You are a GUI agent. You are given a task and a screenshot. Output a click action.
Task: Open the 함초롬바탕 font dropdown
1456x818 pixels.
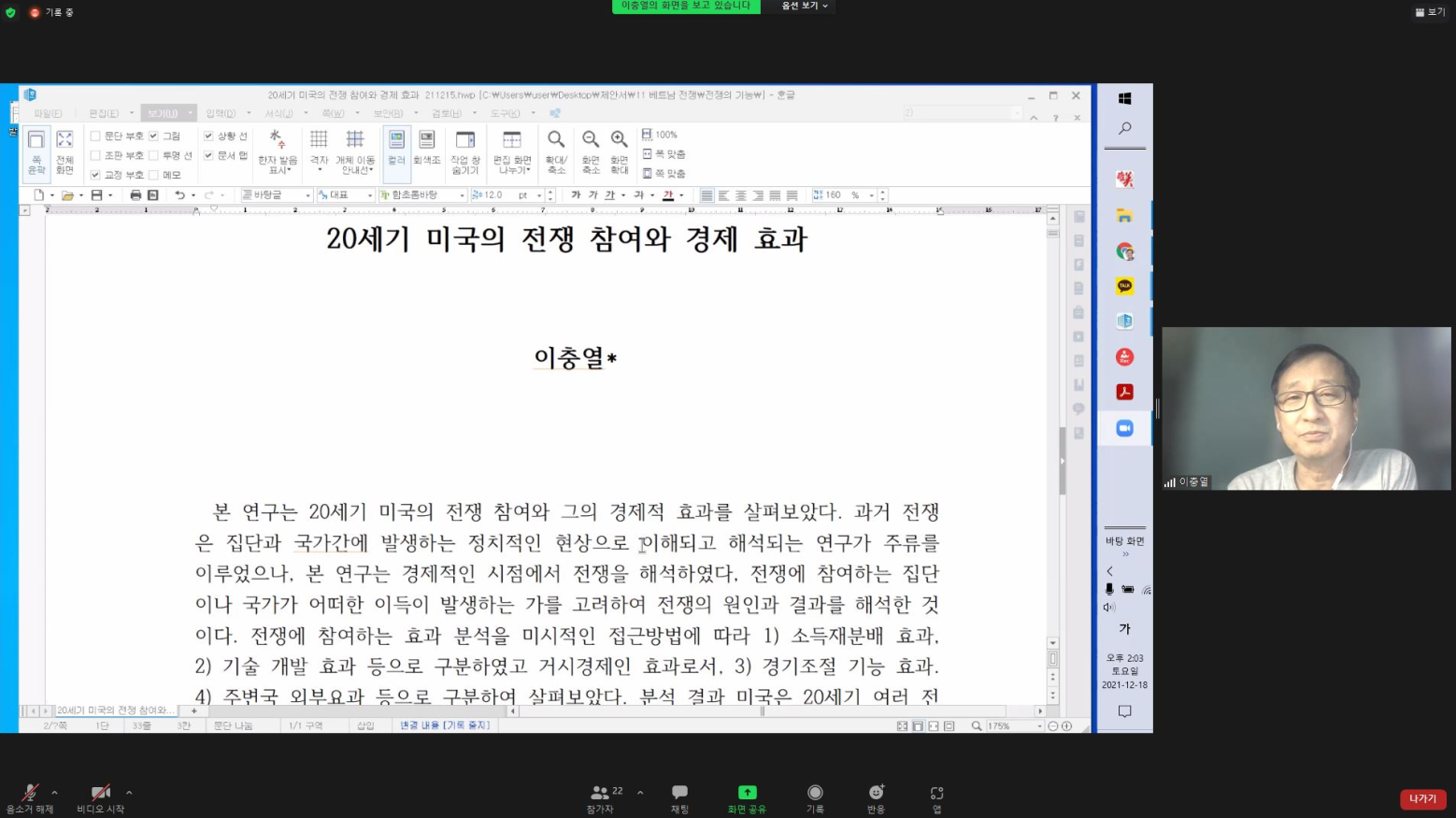click(x=462, y=195)
